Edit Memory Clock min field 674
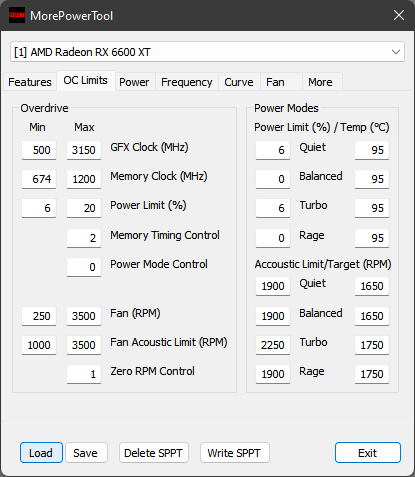Screen dimensions: 415x477 pos(39,179)
